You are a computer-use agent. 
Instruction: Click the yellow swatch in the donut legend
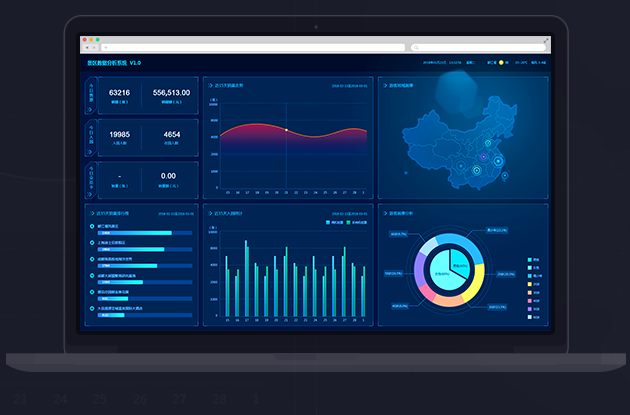pos(530,284)
